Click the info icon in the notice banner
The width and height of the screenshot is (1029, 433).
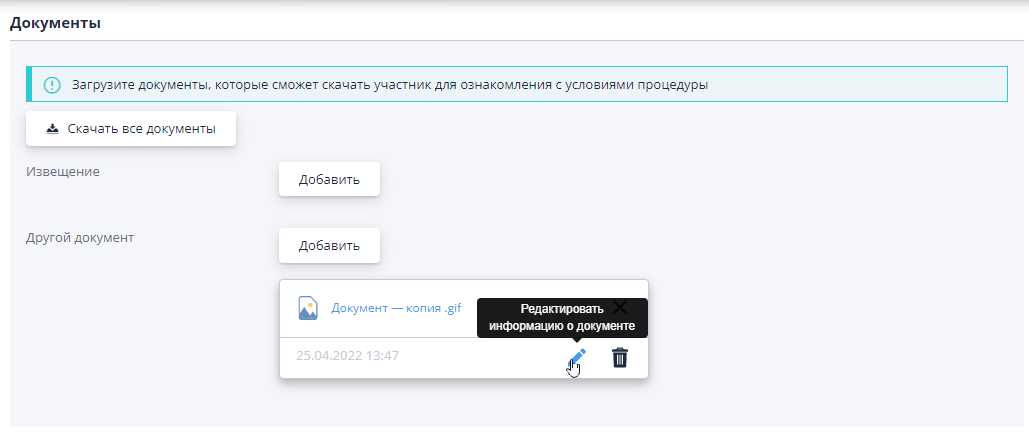52,85
